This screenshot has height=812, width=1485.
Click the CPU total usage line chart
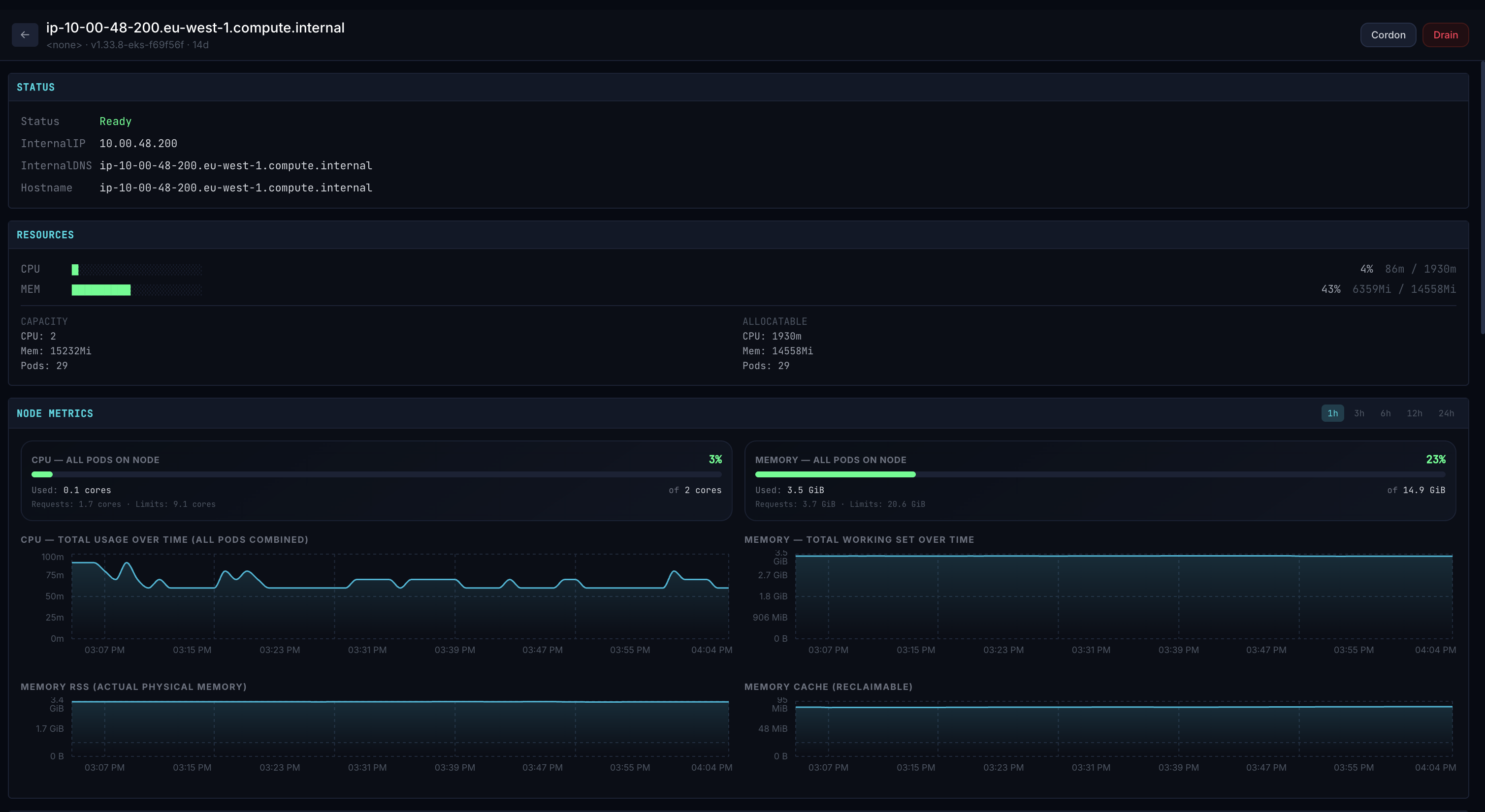pos(399,596)
